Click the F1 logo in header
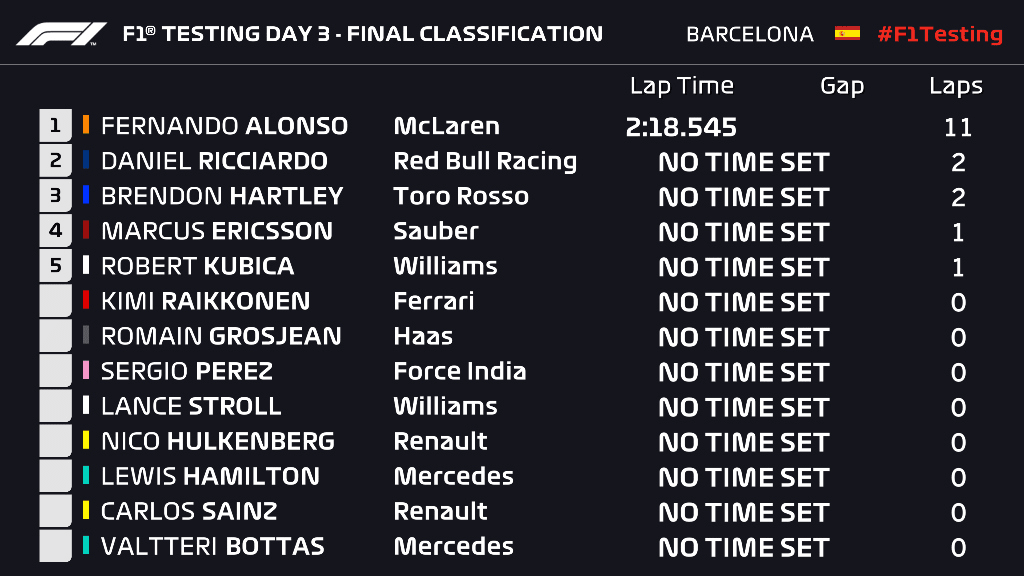This screenshot has width=1024, height=576. click(61, 34)
